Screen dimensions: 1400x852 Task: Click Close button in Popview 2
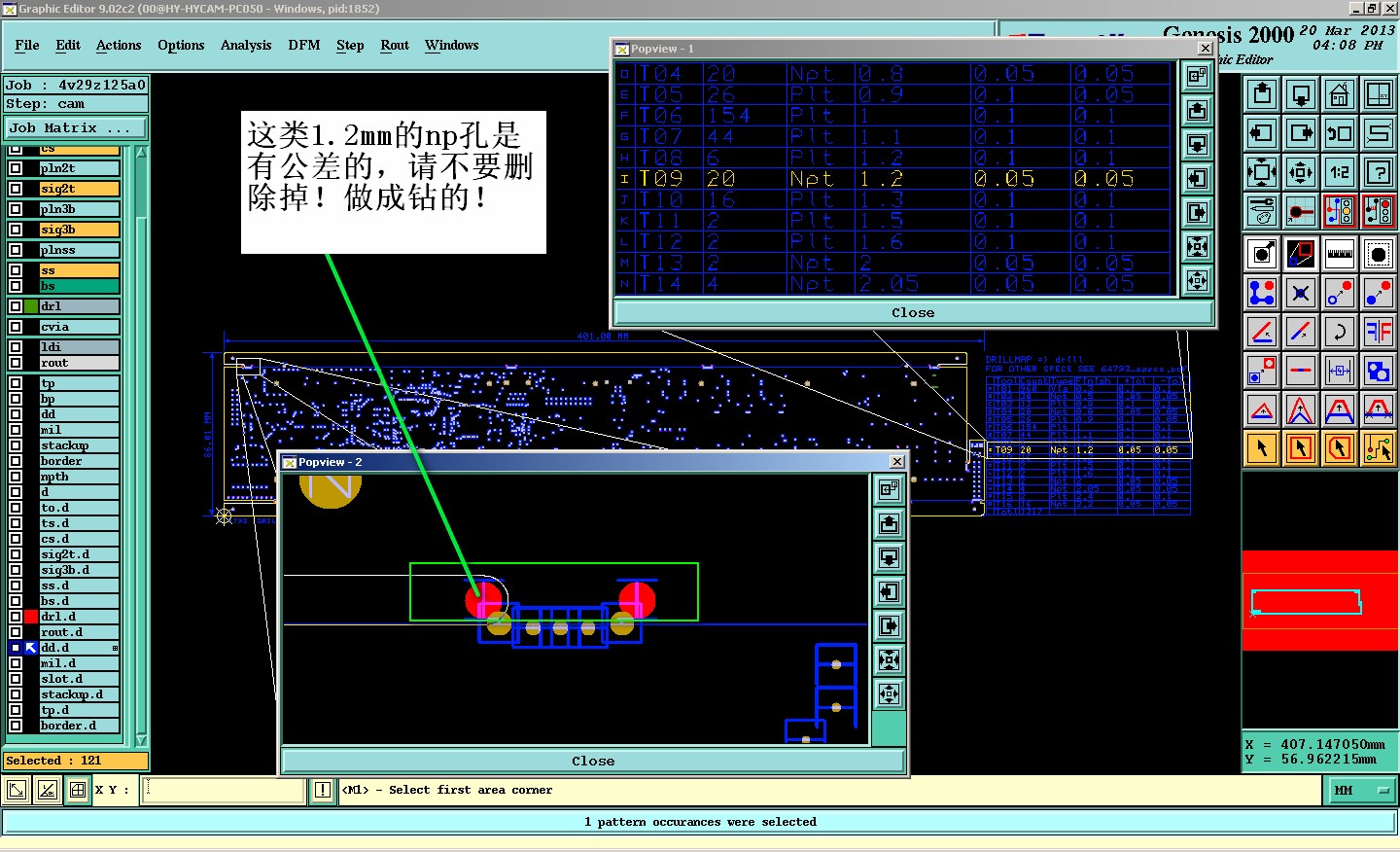pos(593,761)
